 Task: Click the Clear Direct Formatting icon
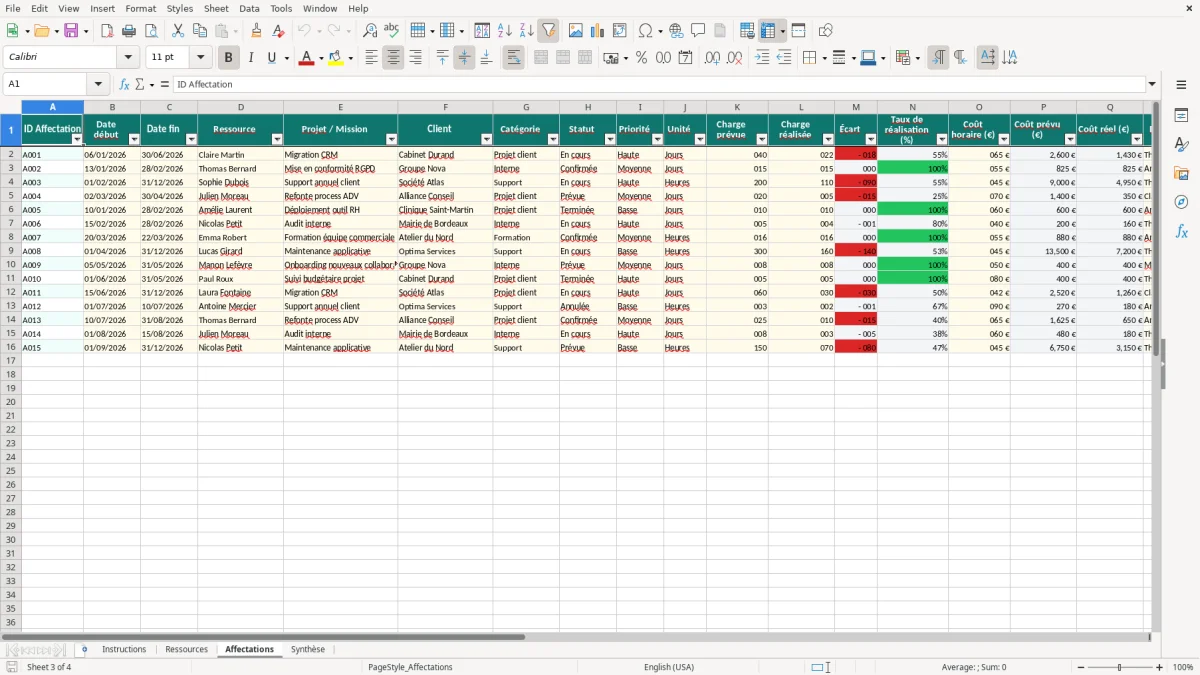tap(278, 31)
